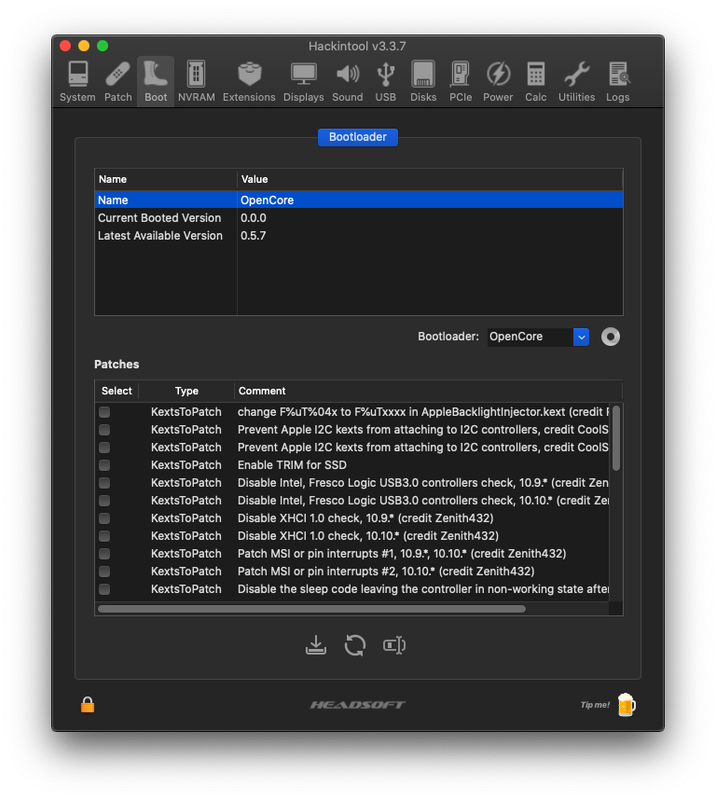Open the Patch toolbar section

point(118,82)
